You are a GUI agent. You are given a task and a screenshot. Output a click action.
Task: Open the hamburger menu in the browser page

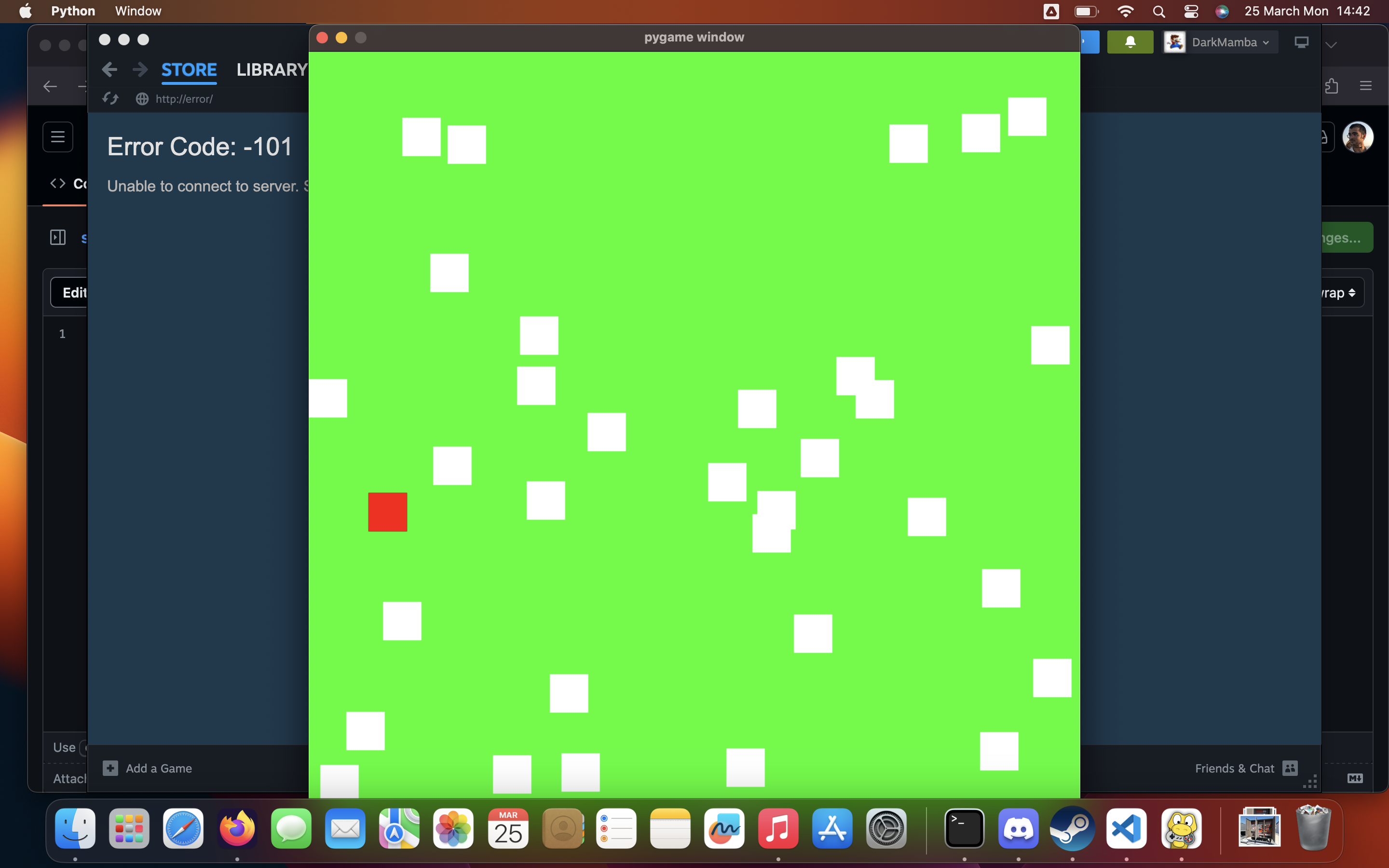pos(58,136)
